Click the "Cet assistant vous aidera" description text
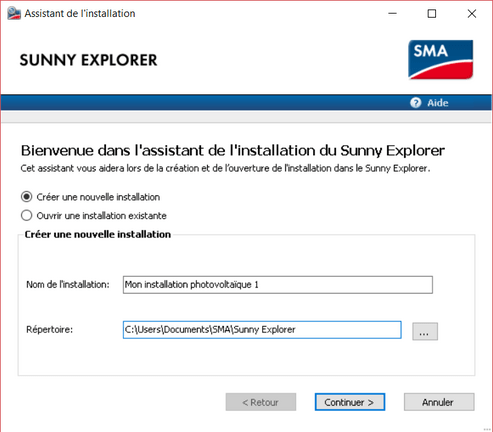The image size is (493, 432). (x=225, y=168)
